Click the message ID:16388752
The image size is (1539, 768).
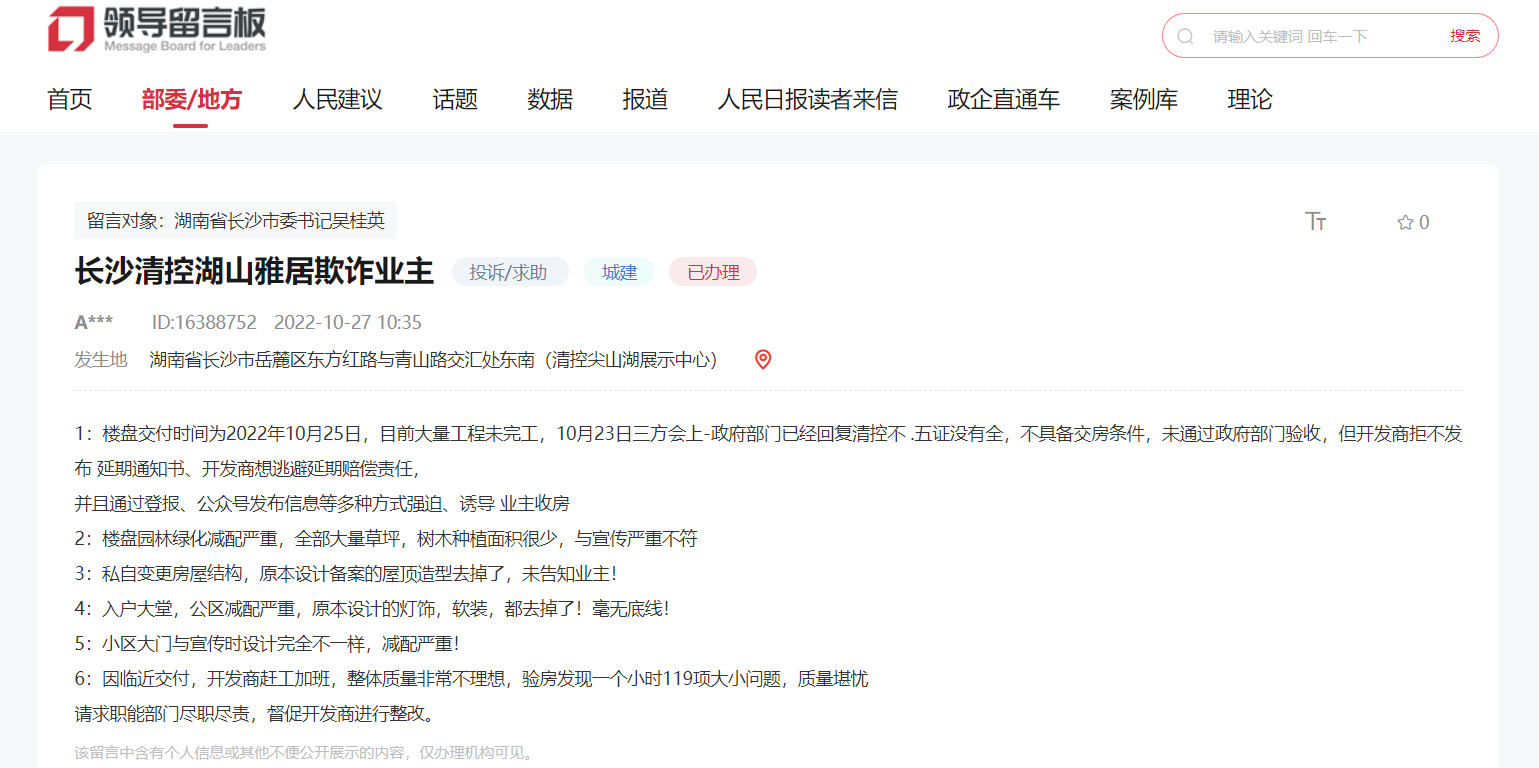pyautogui.click(x=204, y=322)
